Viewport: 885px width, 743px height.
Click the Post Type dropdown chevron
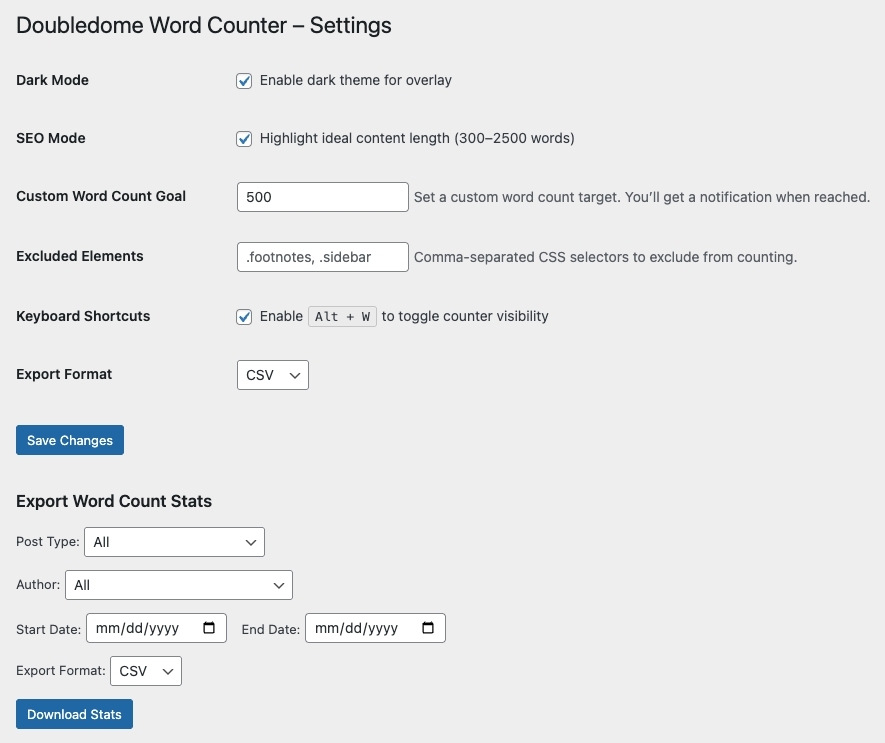click(x=251, y=542)
